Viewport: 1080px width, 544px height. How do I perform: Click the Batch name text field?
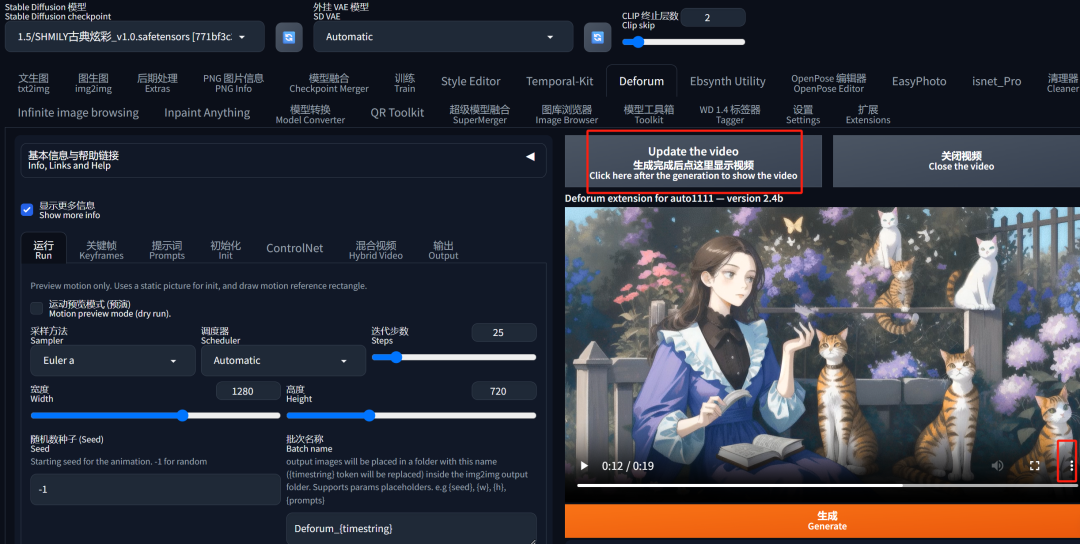pos(411,528)
